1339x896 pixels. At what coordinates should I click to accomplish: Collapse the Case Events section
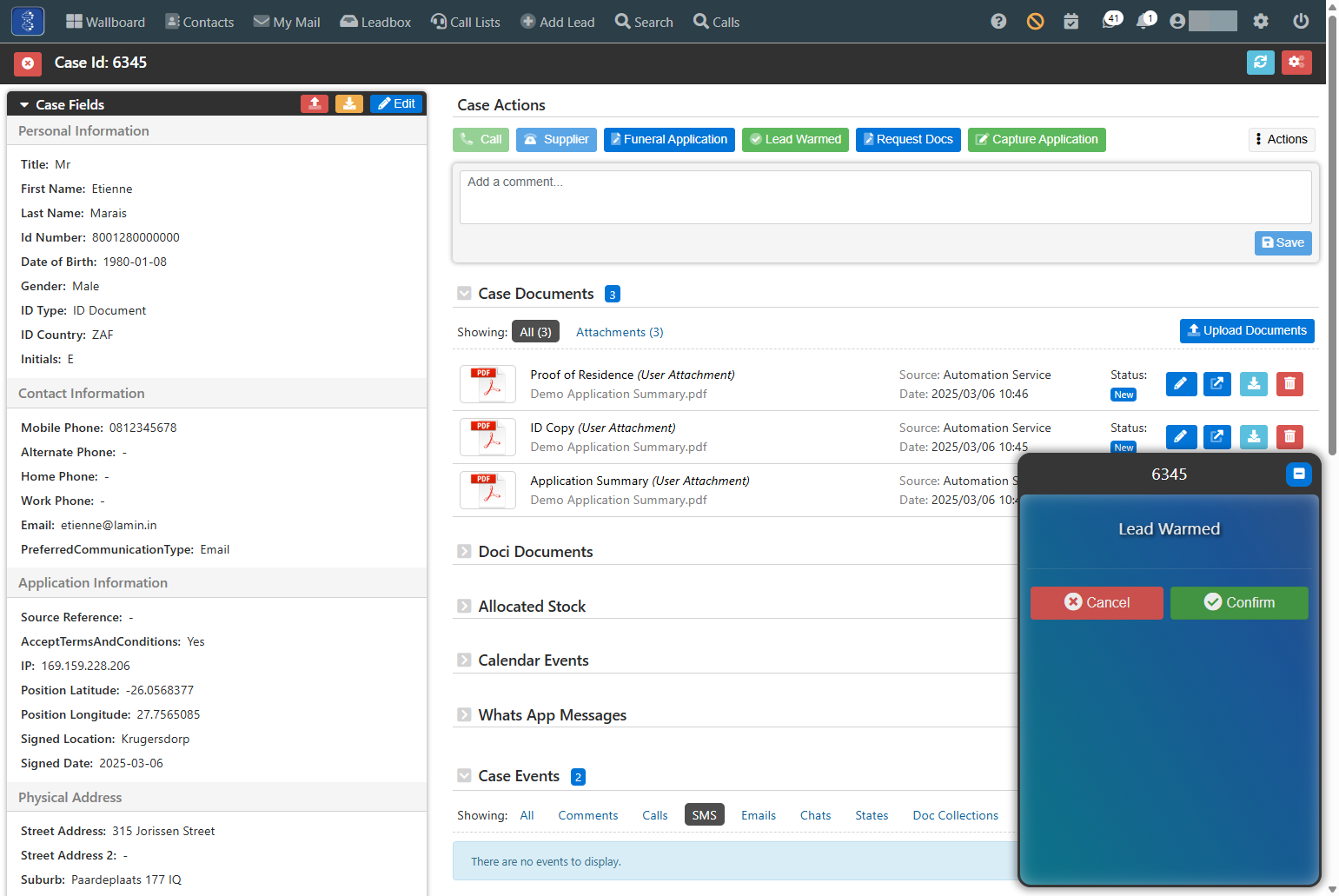pos(464,776)
